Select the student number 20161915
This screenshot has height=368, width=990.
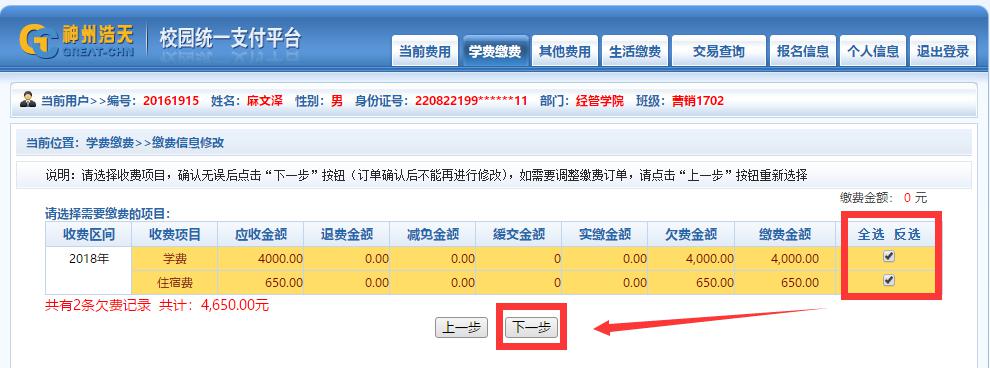coord(171,100)
